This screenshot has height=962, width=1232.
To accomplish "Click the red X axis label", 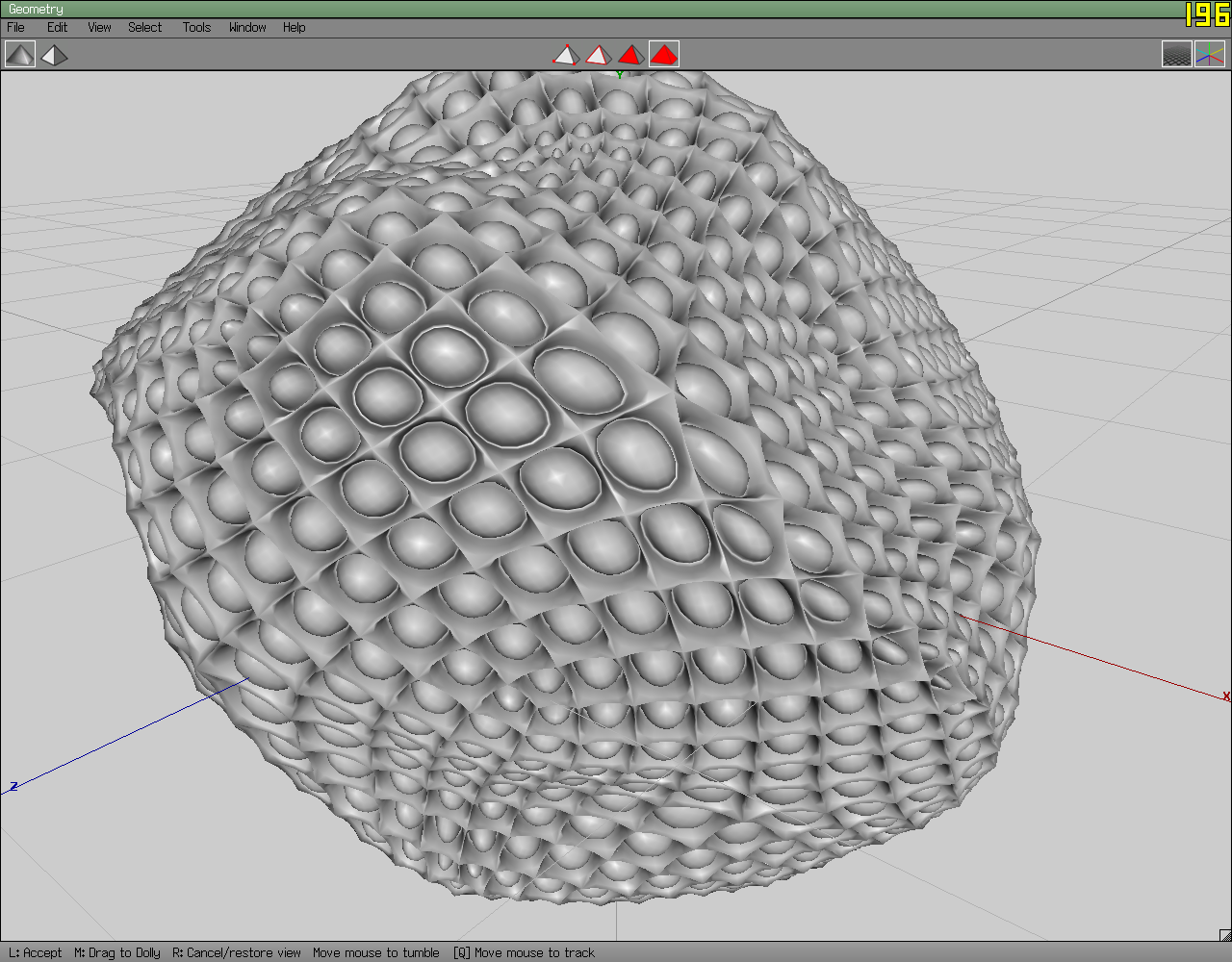I will pos(1225,696).
